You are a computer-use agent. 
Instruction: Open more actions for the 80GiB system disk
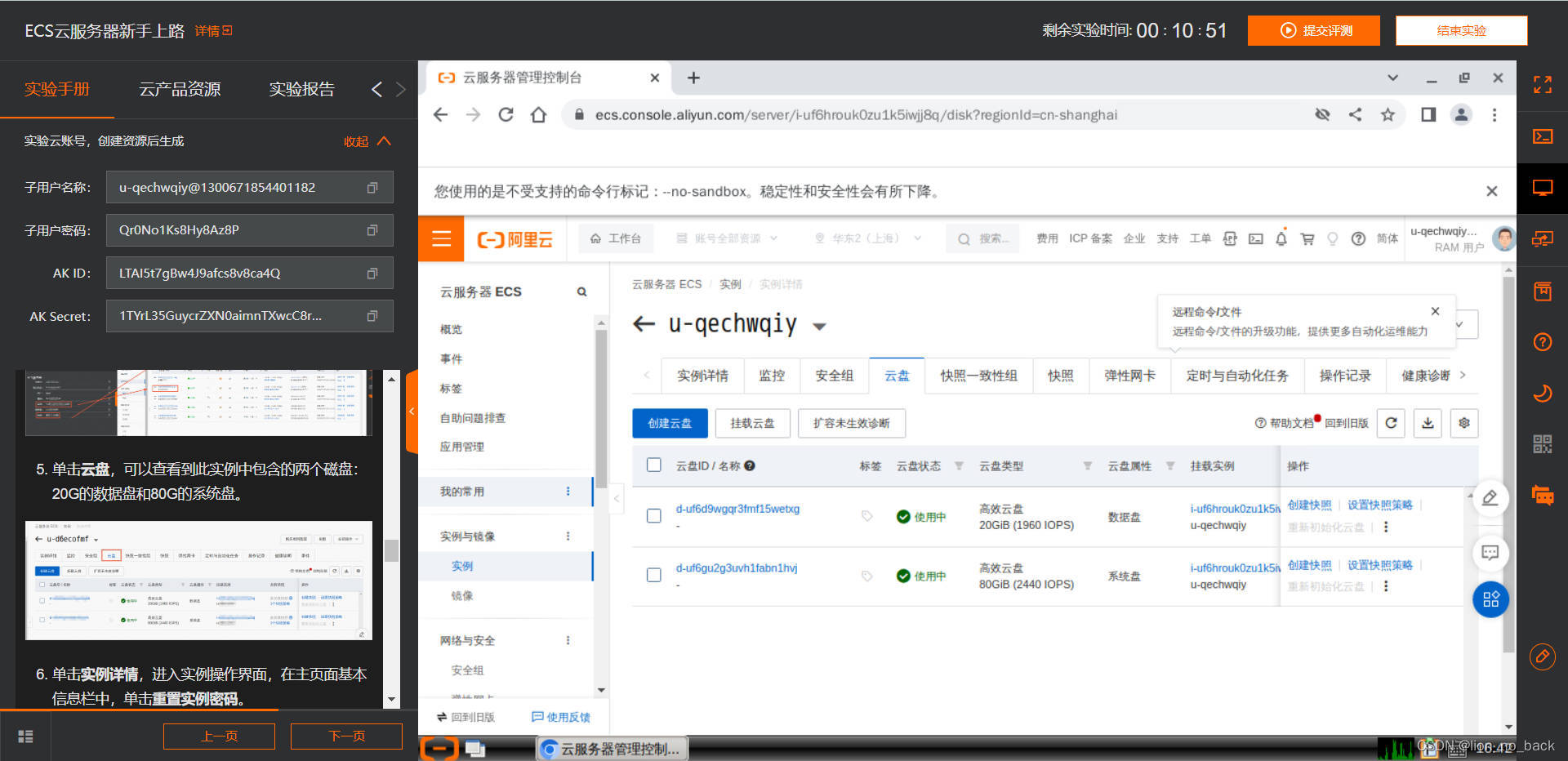1386,586
